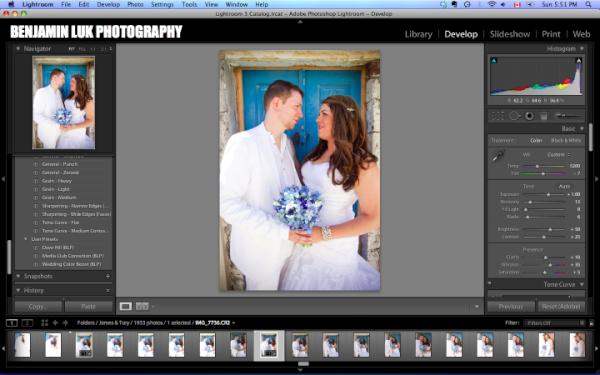
Task: Collapse the User Presets folder
Action: (x=26, y=239)
